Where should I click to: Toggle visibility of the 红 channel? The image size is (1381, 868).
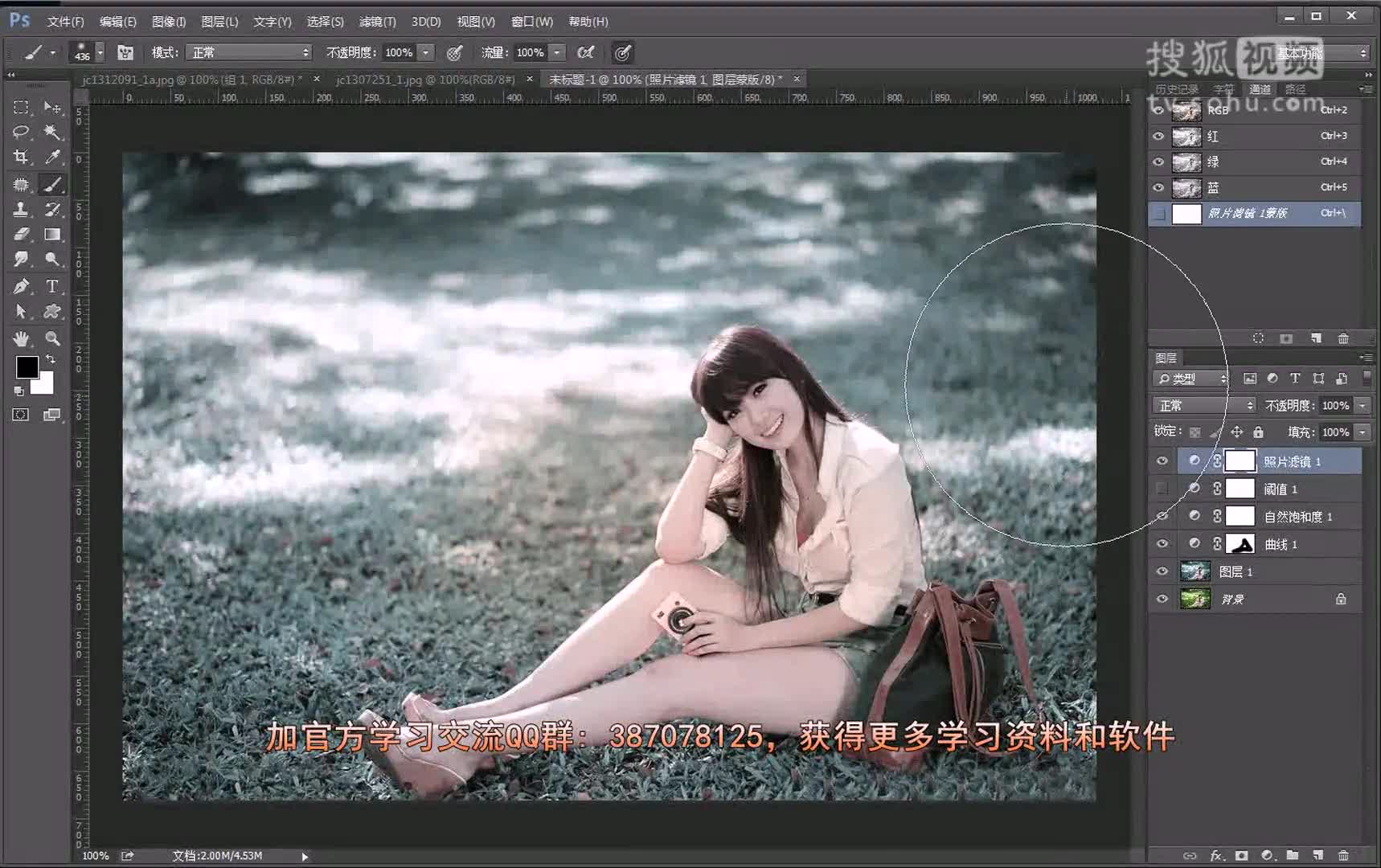[1158, 137]
